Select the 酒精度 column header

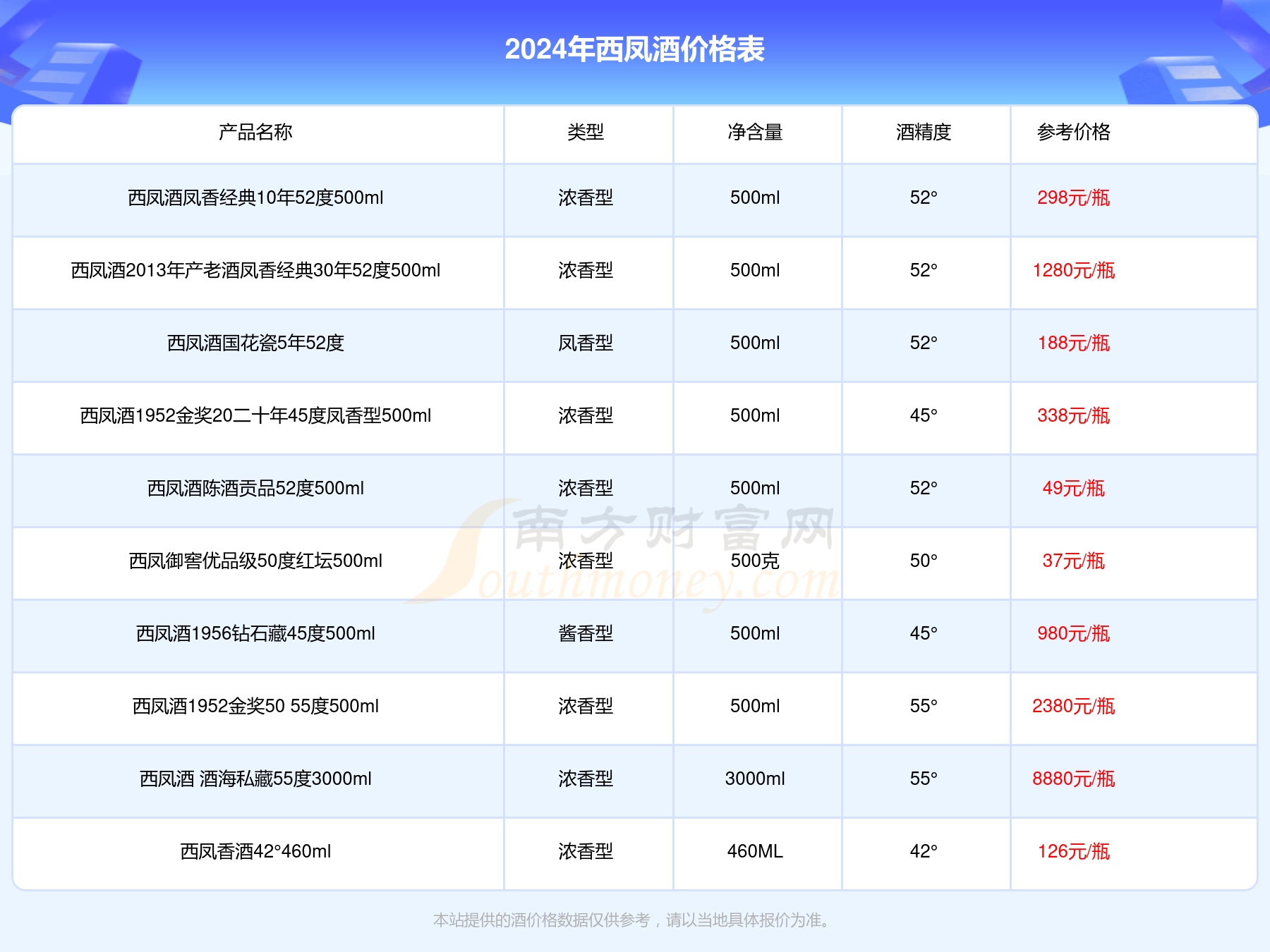pos(924,132)
